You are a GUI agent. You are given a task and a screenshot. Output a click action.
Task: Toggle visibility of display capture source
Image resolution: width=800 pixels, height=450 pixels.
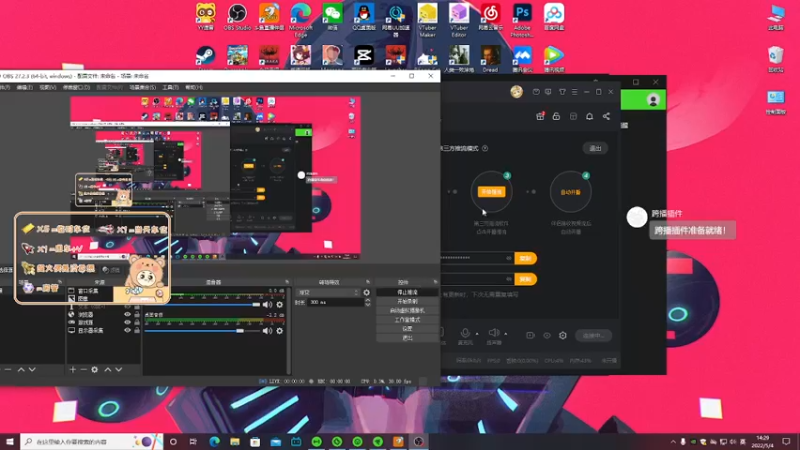point(128,330)
